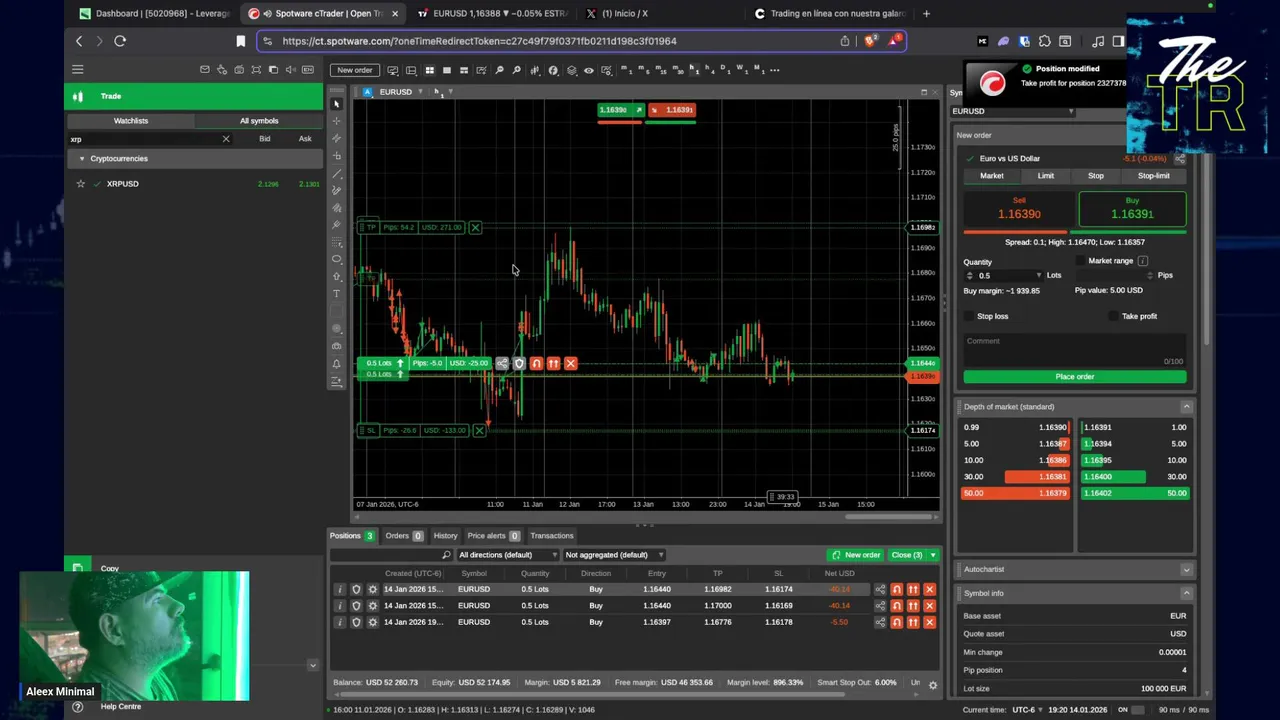Viewport: 1280px width, 720px height.
Task: Switch to the History tab
Action: (x=445, y=536)
